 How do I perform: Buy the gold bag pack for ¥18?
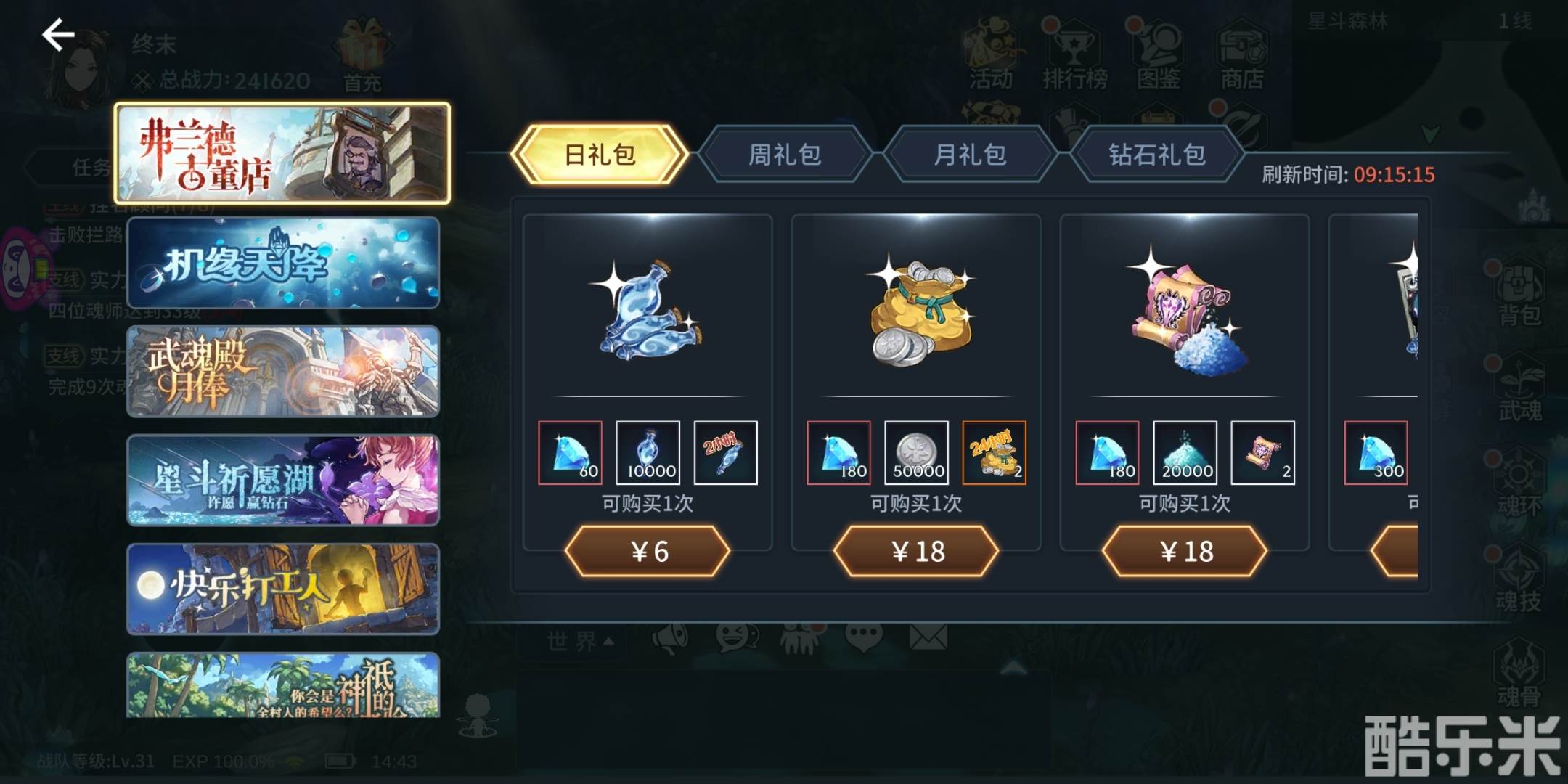pos(916,552)
